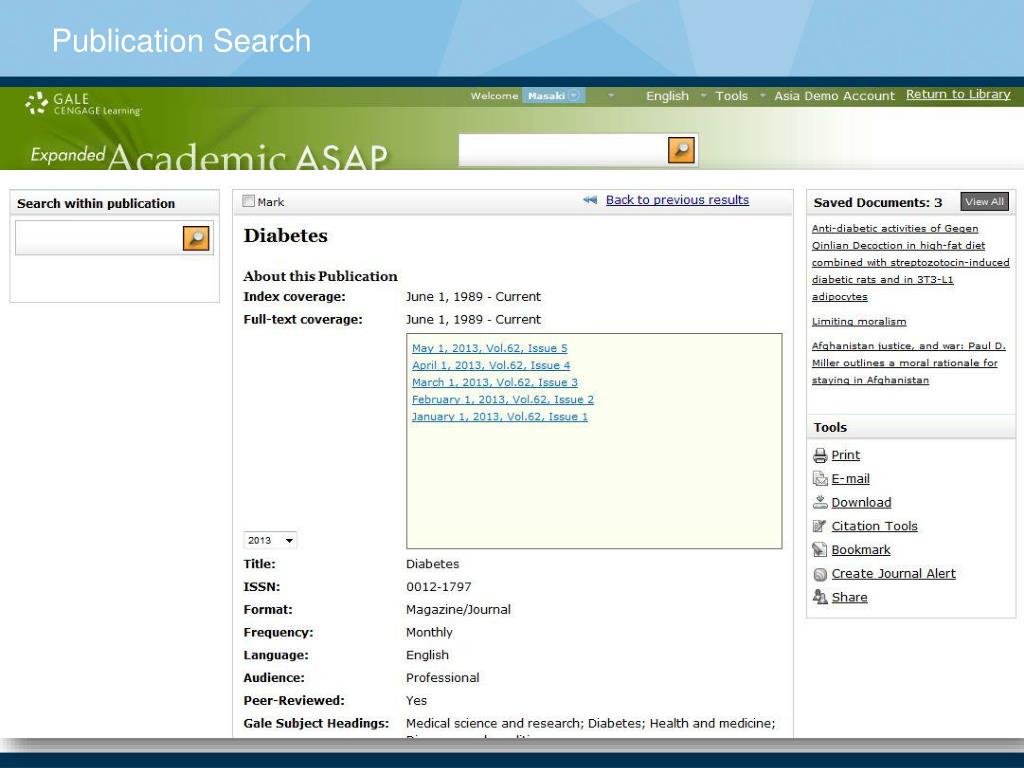Click the Gale Cengage Learning logo

click(x=83, y=104)
